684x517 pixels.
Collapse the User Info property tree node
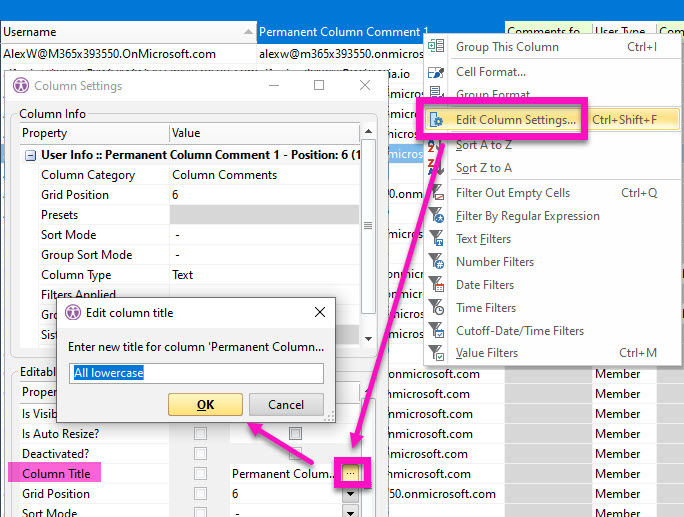tap(31, 155)
